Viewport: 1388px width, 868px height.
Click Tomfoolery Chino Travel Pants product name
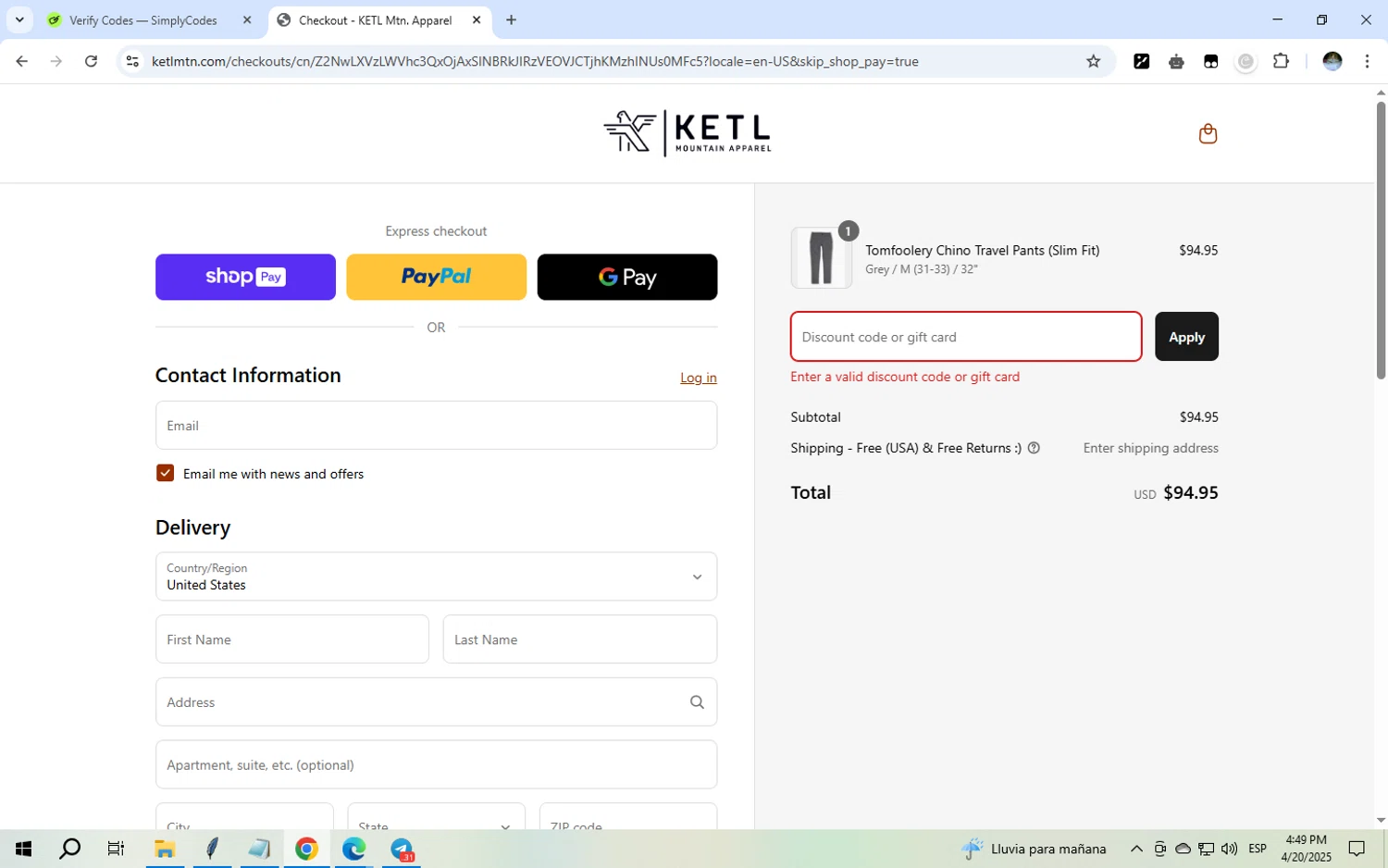click(982, 250)
